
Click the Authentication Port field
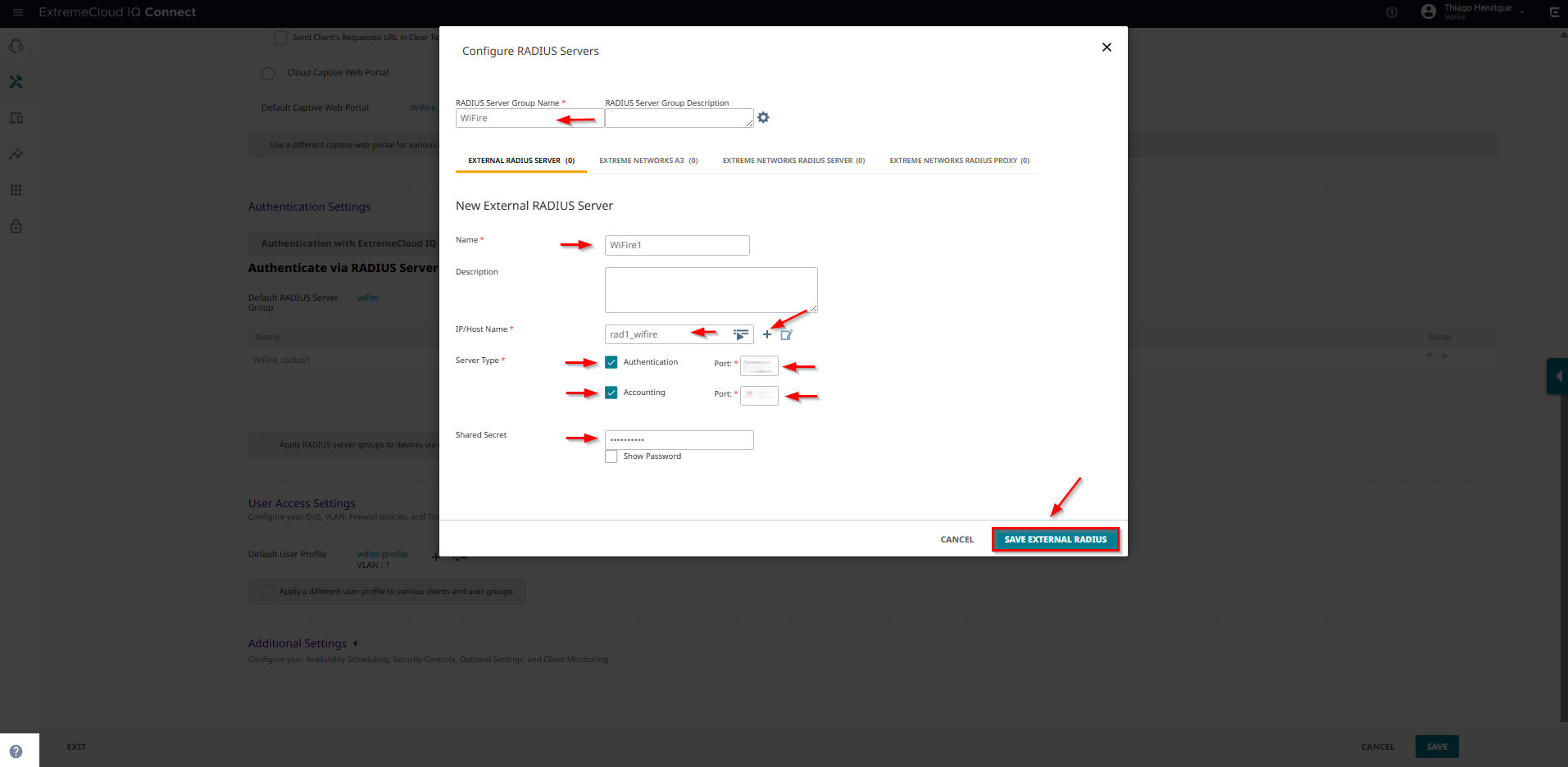[x=759, y=365]
